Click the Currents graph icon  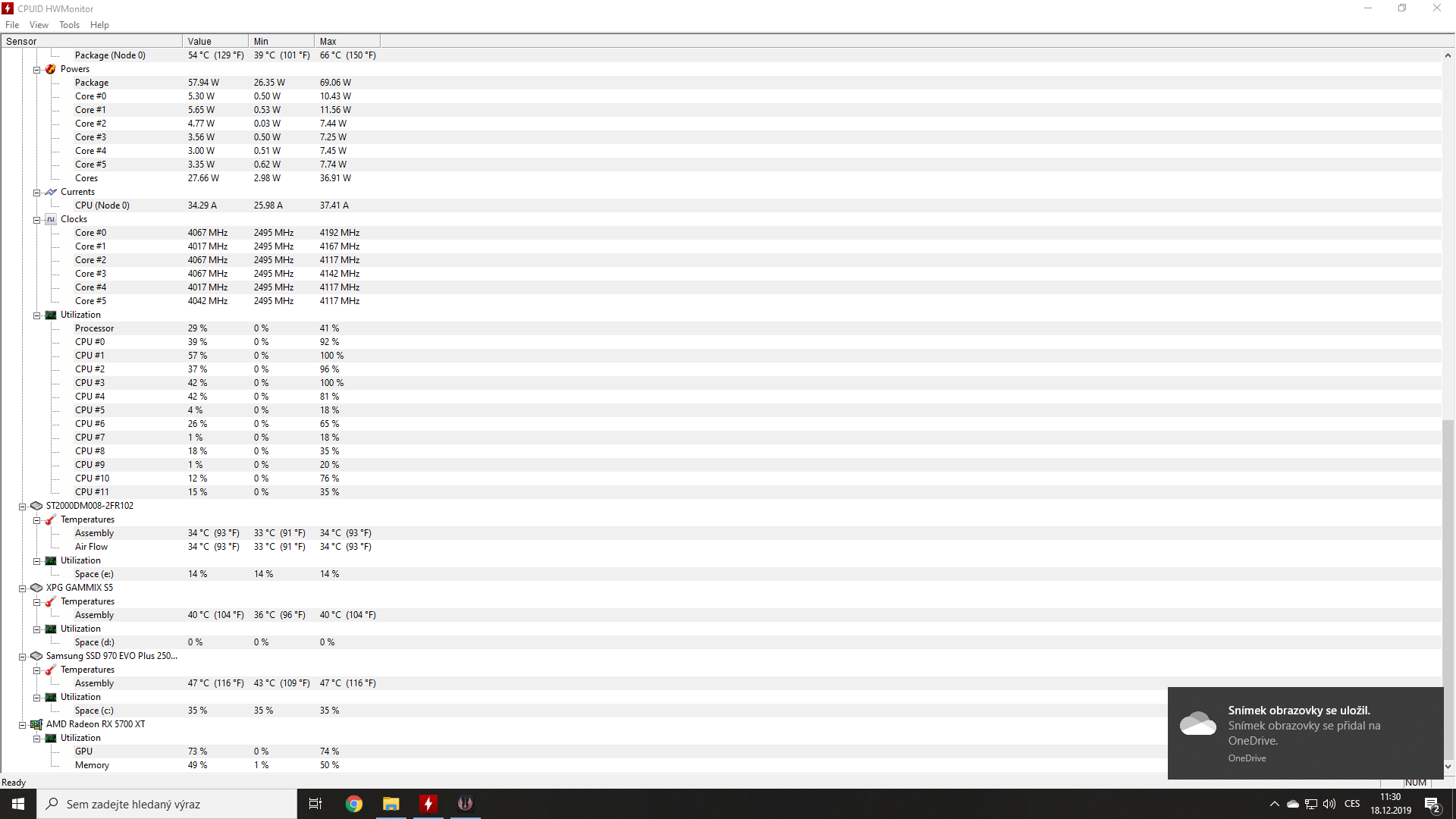tap(51, 192)
